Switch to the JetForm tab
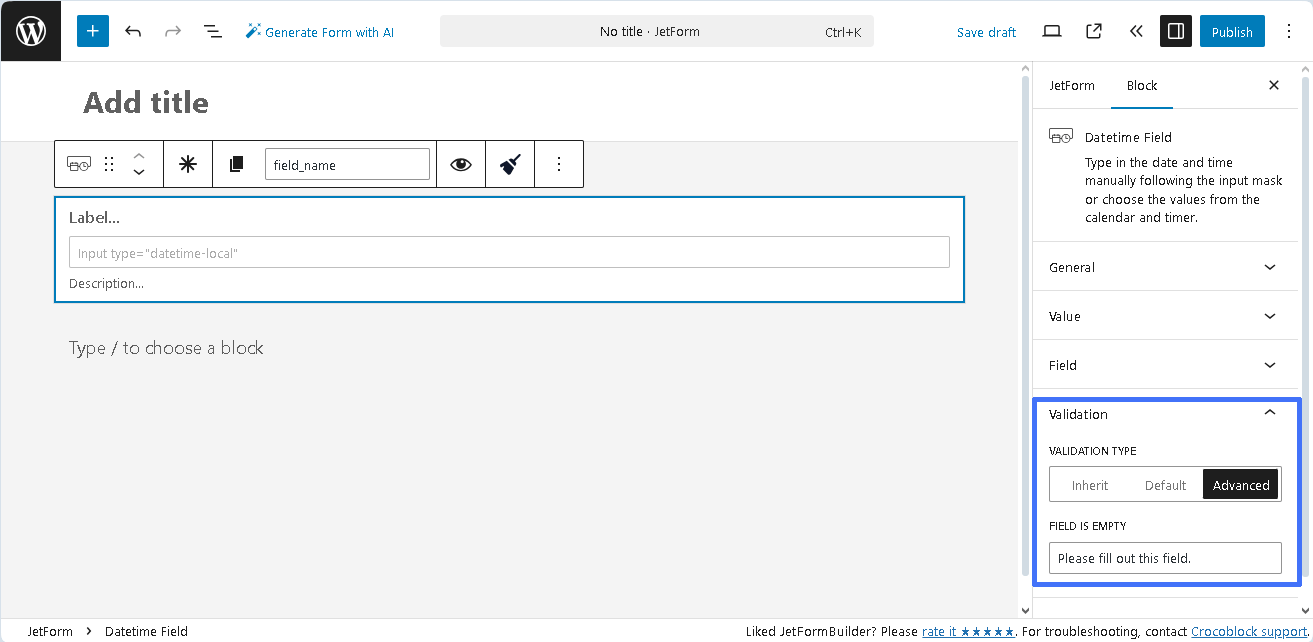Viewport: 1313px width, 642px height. (x=1072, y=85)
